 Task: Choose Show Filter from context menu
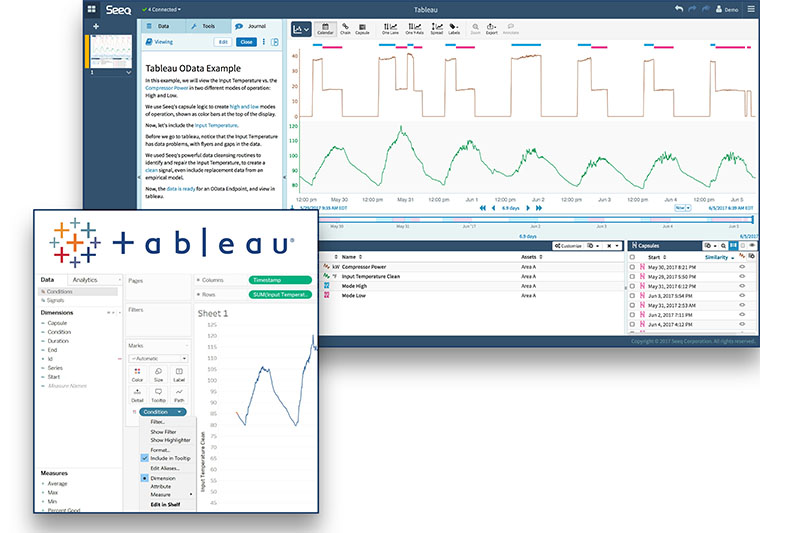point(163,432)
